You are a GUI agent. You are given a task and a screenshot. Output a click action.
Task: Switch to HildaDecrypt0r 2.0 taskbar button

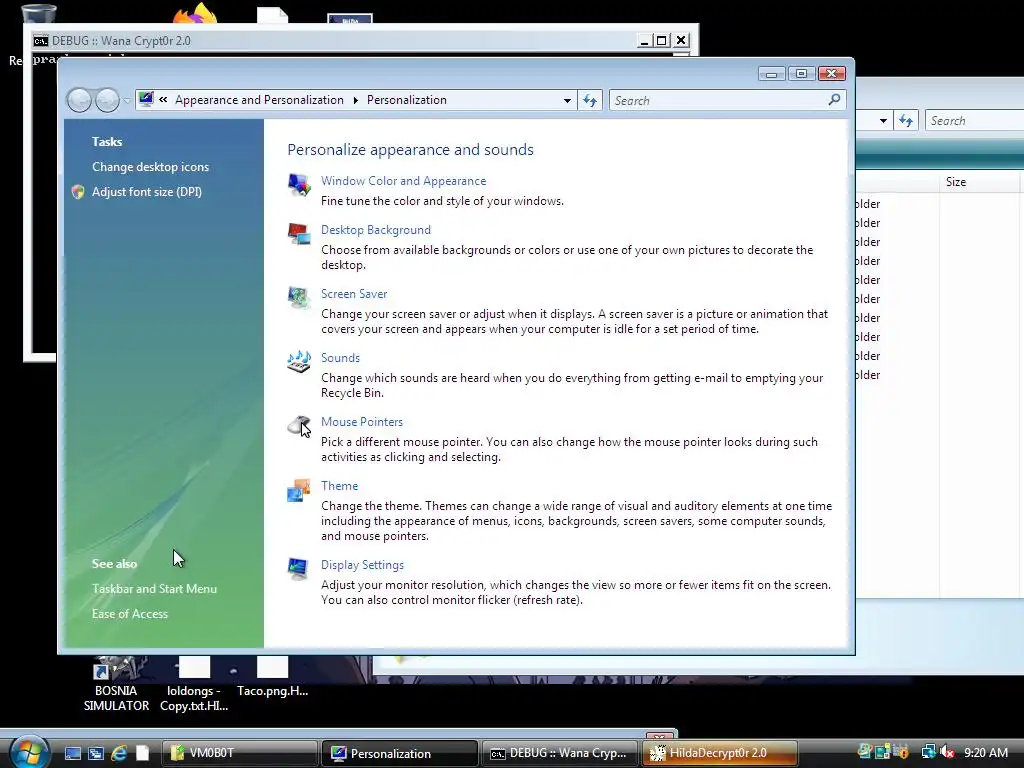[720, 753]
